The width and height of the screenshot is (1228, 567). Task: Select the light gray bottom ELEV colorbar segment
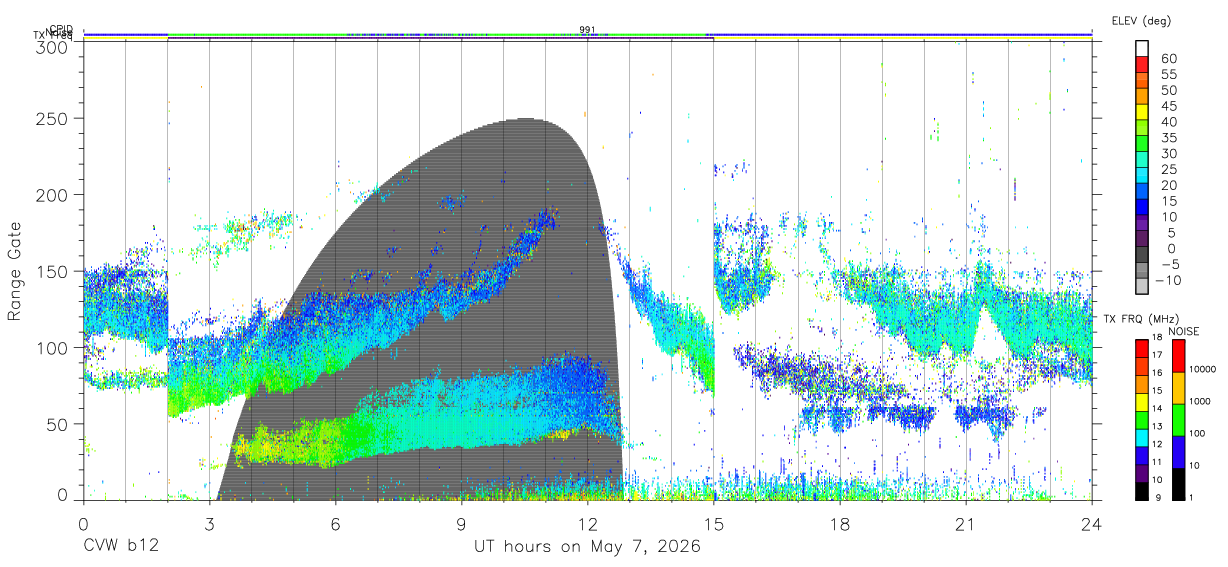tap(1142, 287)
